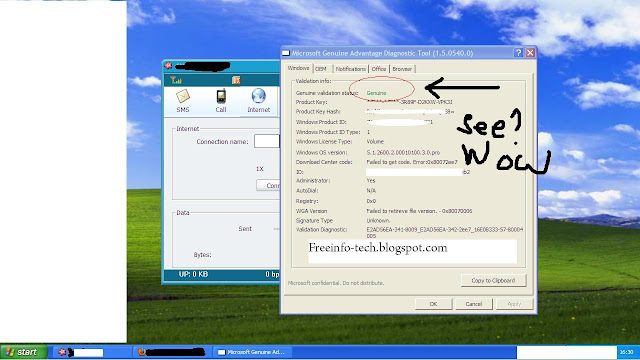Select the Internet globe icon in dialer window
The image size is (640, 360).
258,96
